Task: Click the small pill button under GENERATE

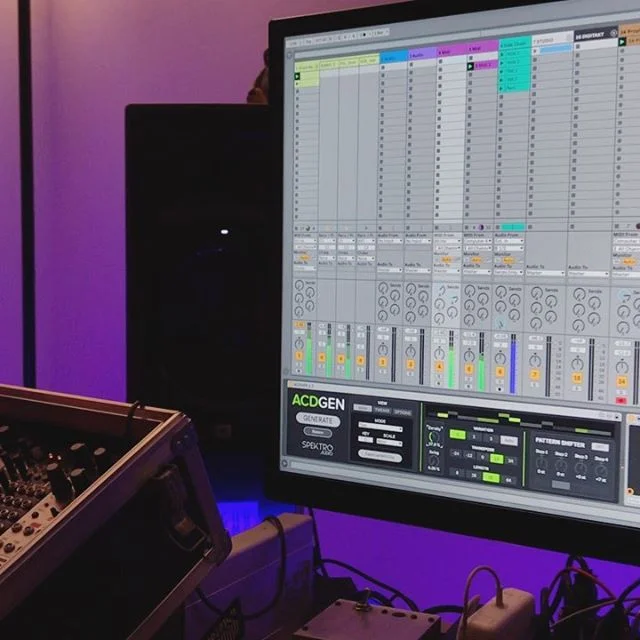Action: point(318,431)
